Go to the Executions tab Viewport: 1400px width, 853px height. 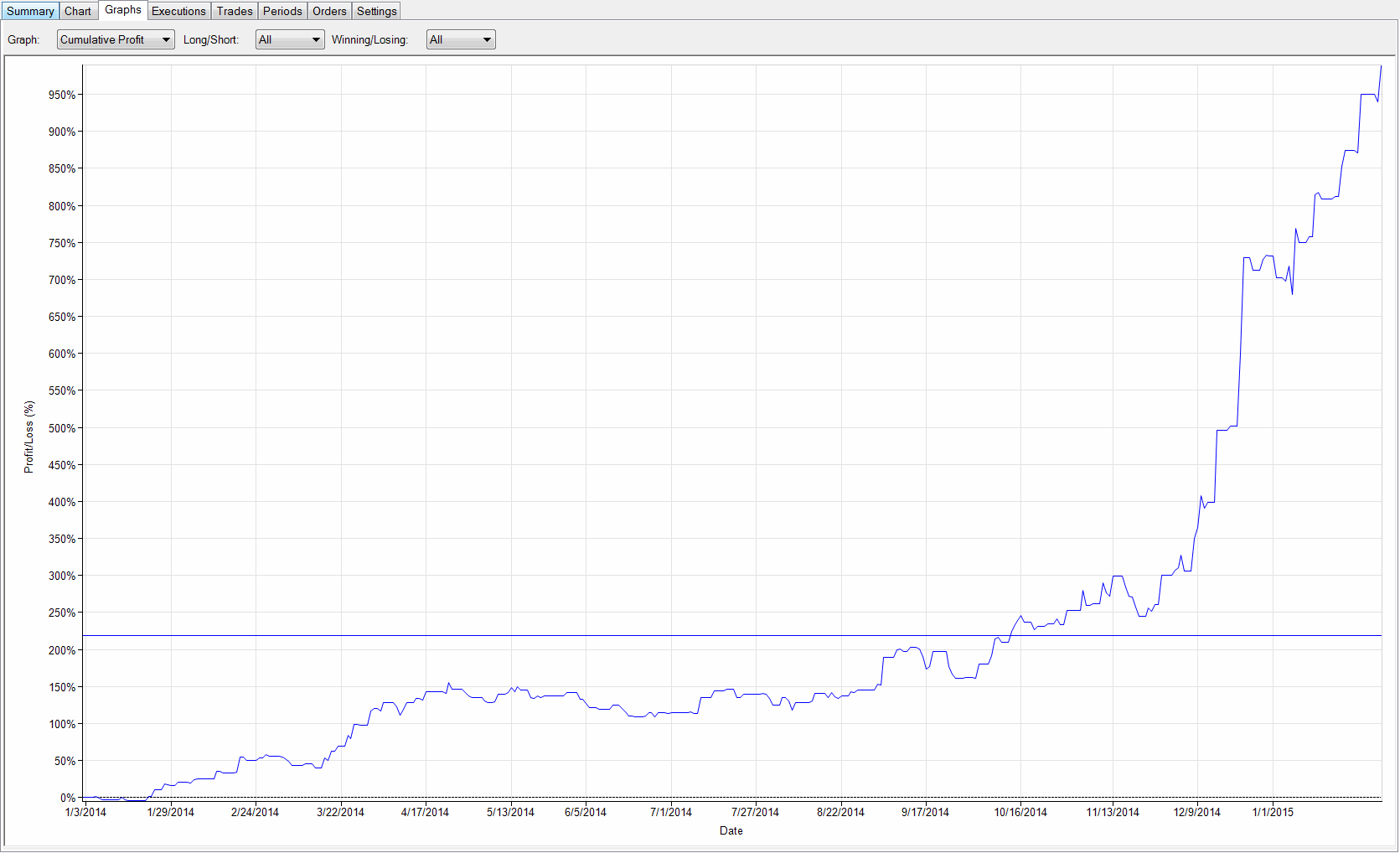point(178,11)
